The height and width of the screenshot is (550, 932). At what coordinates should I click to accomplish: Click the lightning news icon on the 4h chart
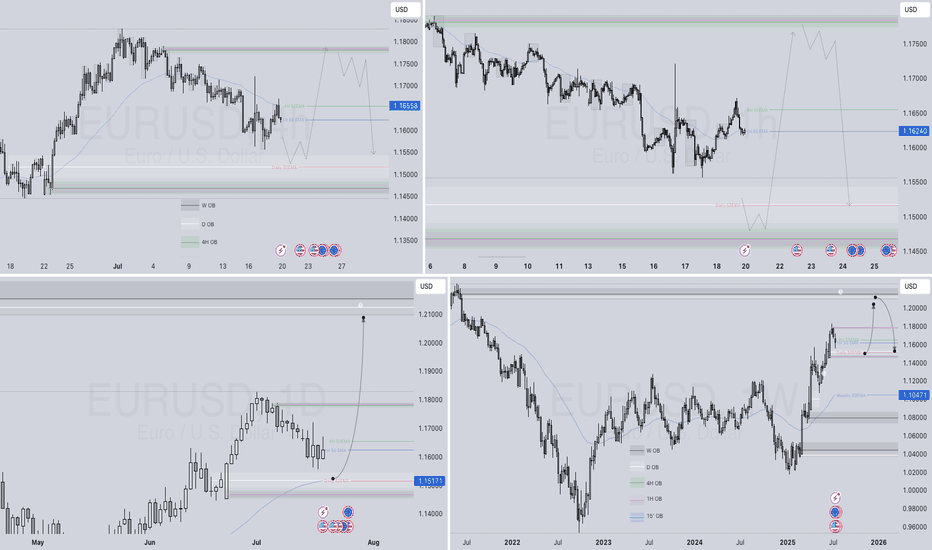point(281,250)
